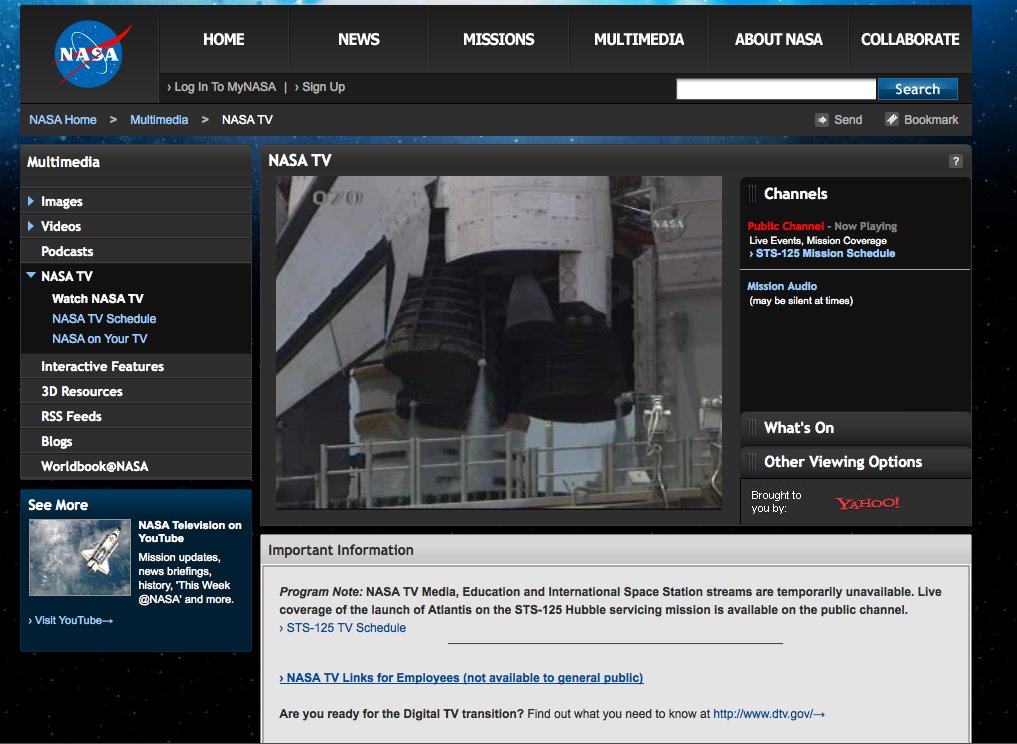Expand the Images sidebar section
Screen dimensions: 1017x744
click(31, 202)
